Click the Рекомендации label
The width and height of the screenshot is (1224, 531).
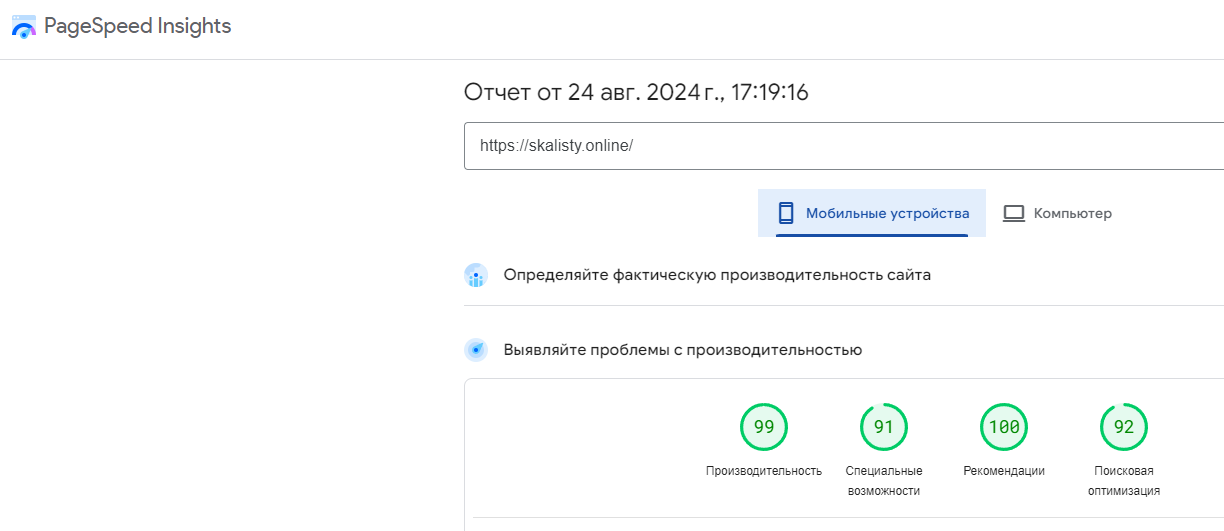pyautogui.click(x=1004, y=471)
